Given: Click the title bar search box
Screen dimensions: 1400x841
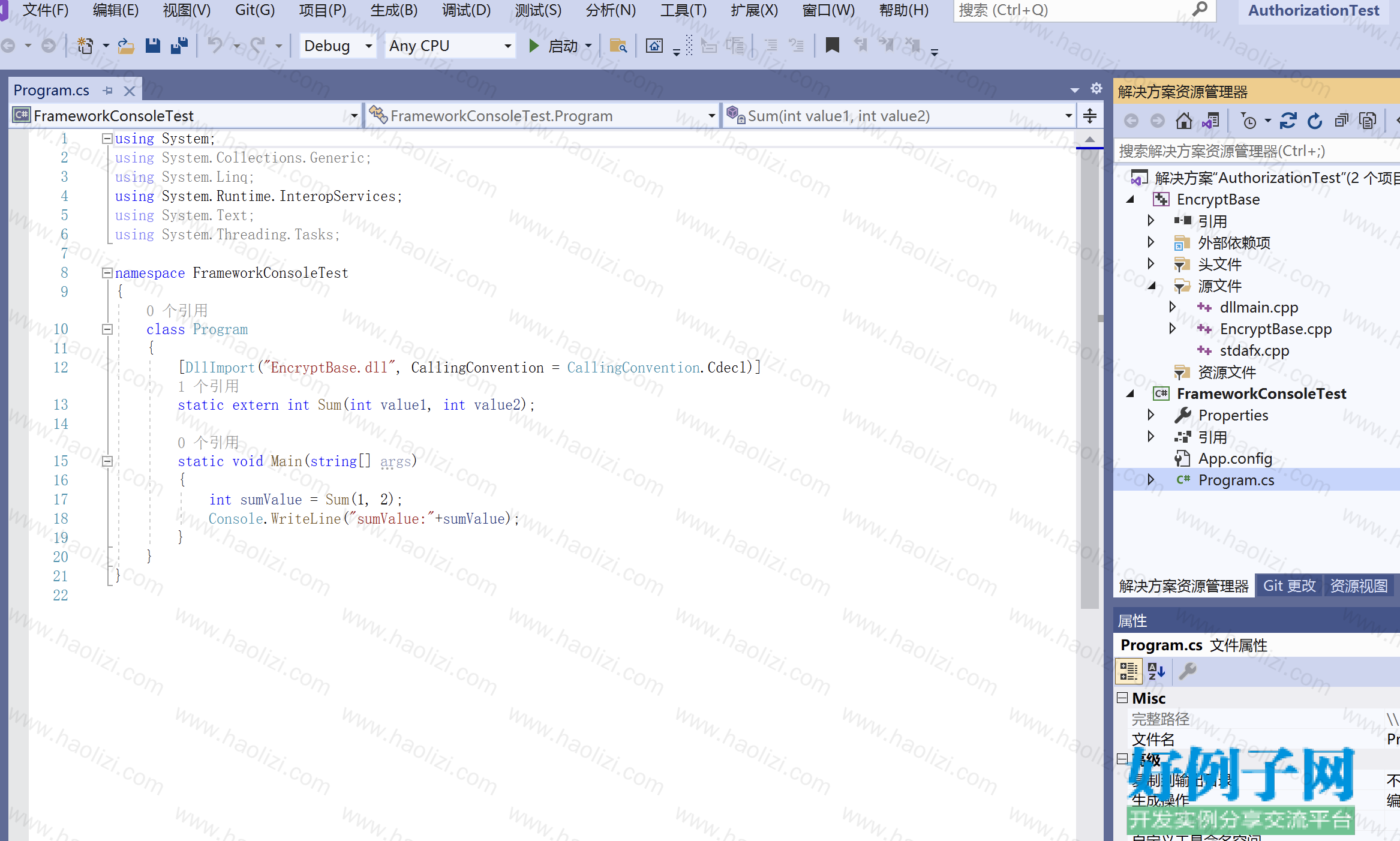Looking at the screenshot, I should point(1084,10).
